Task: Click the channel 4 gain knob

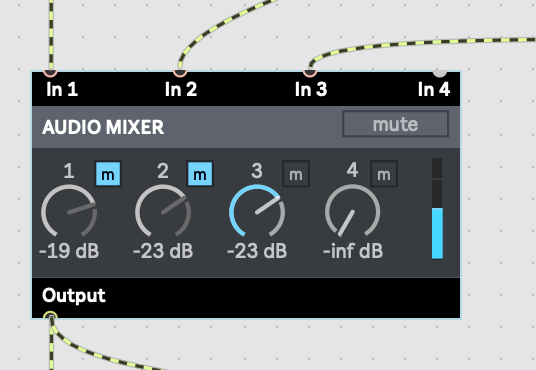Action: coord(352,211)
